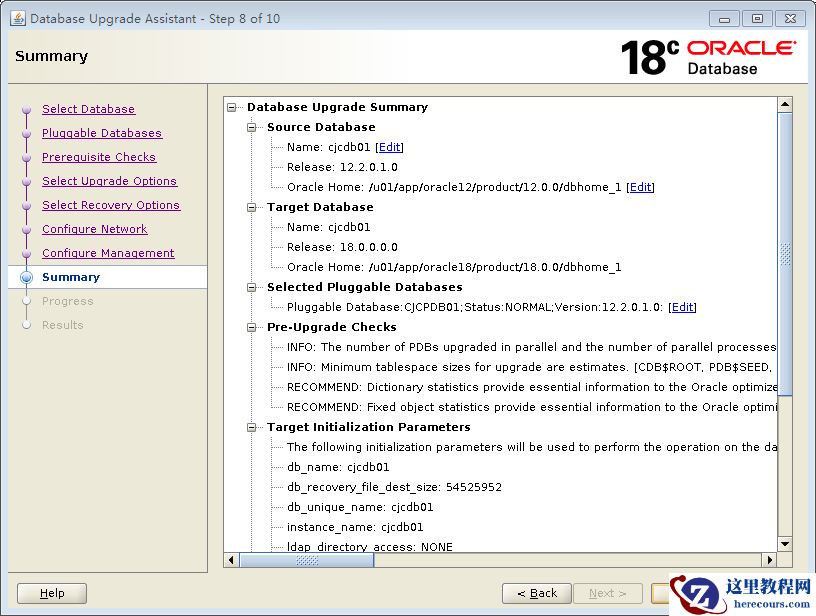Click the vertical scrollbar up arrow

pyautogui.click(x=785, y=104)
